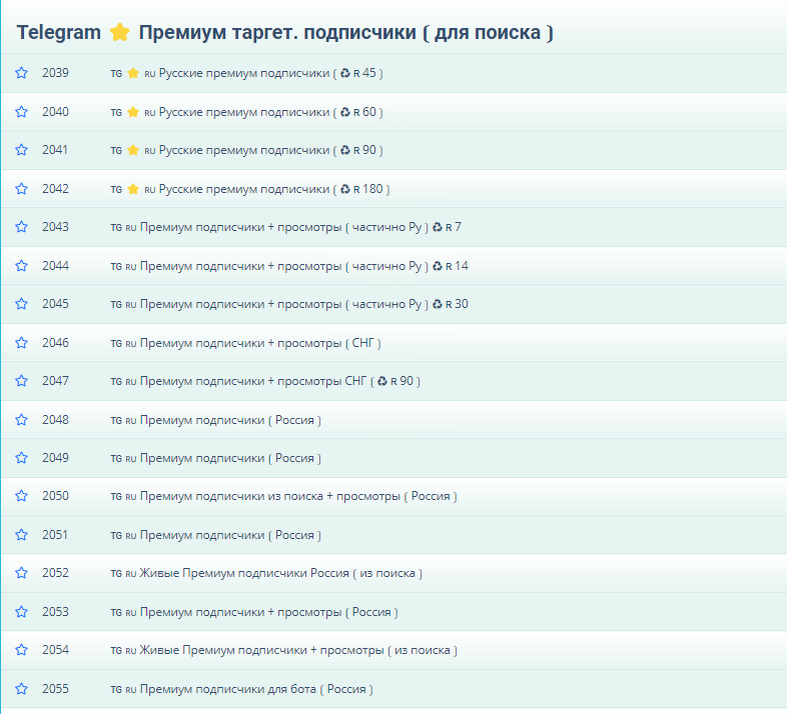The width and height of the screenshot is (787, 714).
Task: Favorite service 2039 with its star icon
Action: [22, 73]
